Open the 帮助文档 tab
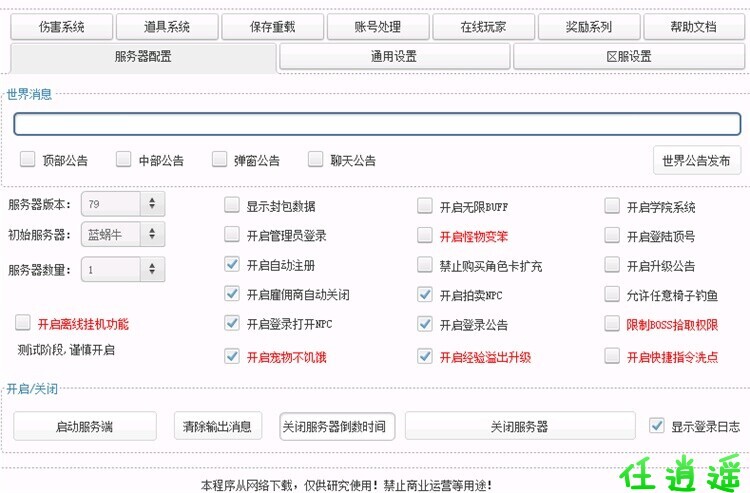The height and width of the screenshot is (493, 750). [x=693, y=27]
